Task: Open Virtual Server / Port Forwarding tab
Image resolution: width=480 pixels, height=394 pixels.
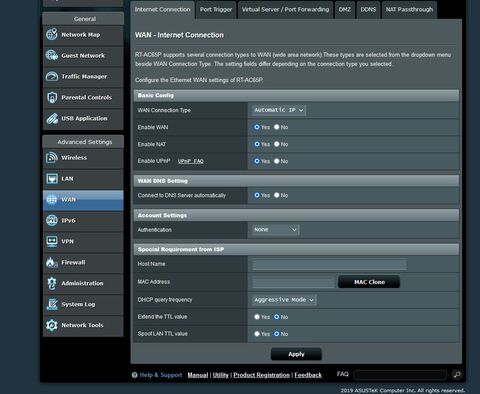Action: pos(285,10)
